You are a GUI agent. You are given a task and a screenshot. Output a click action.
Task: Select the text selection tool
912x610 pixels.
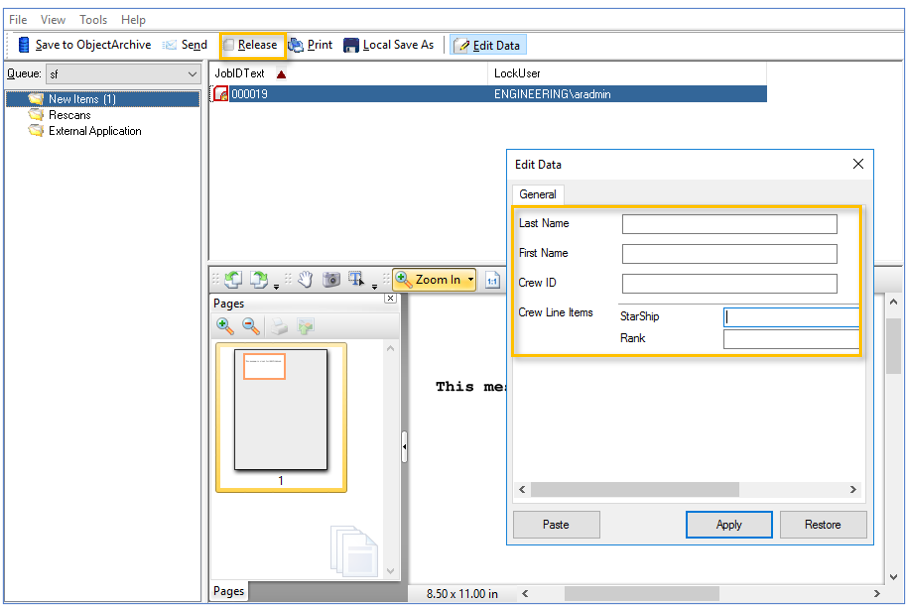(x=356, y=280)
